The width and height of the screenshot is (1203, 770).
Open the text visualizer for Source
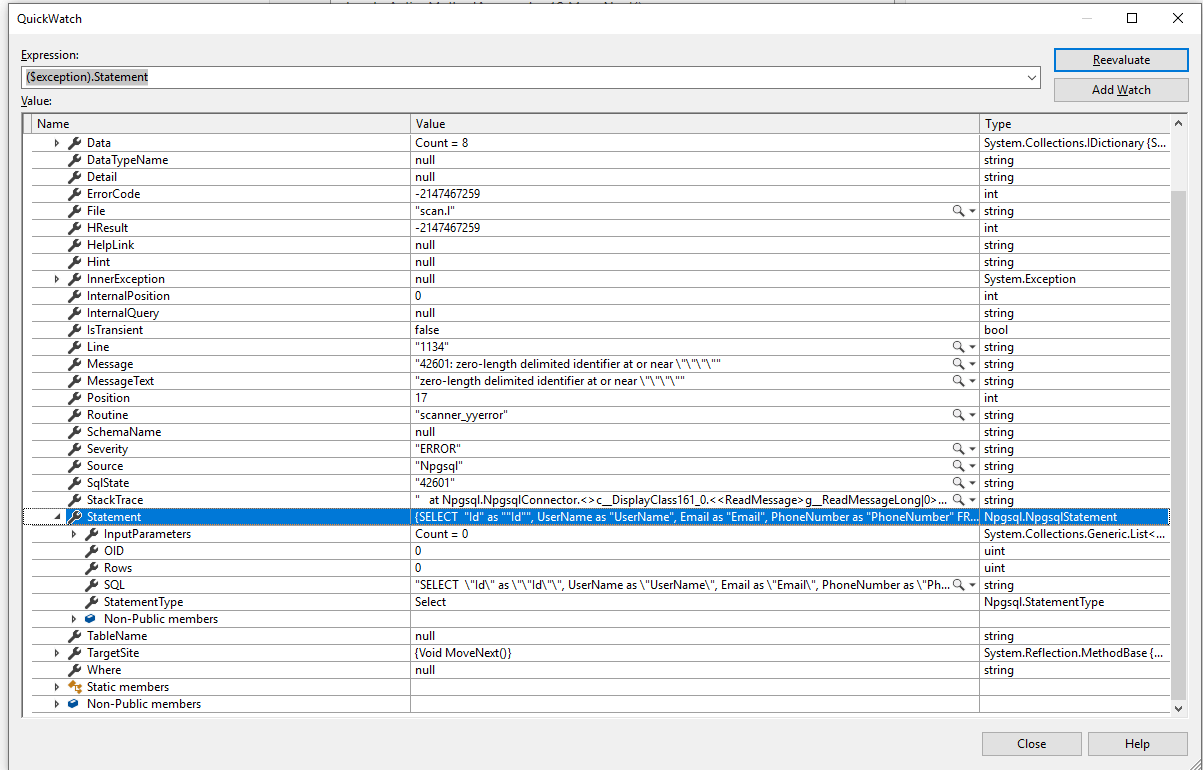coord(957,465)
